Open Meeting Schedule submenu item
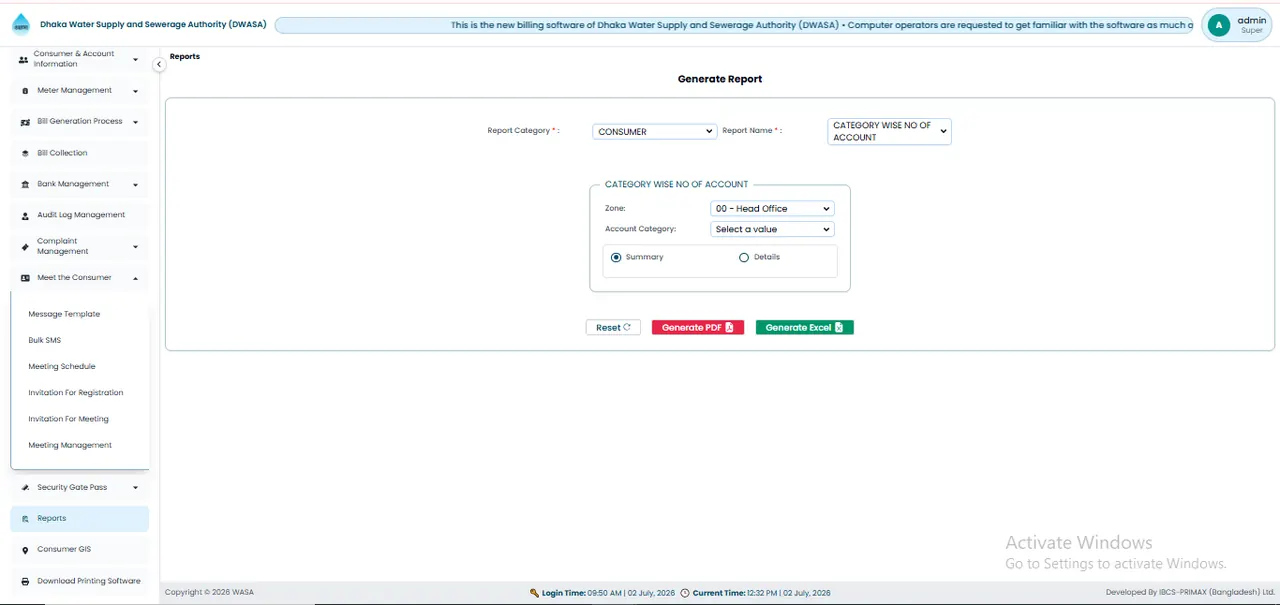The width and height of the screenshot is (1280, 605). pyautogui.click(x=62, y=367)
